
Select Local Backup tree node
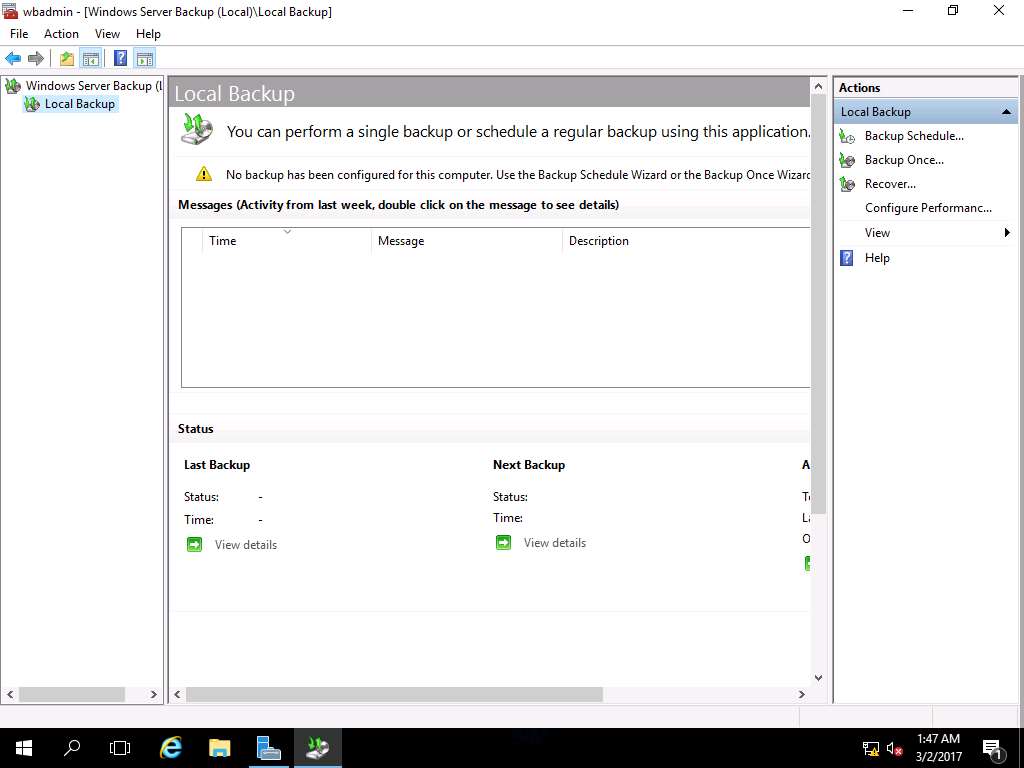71,104
